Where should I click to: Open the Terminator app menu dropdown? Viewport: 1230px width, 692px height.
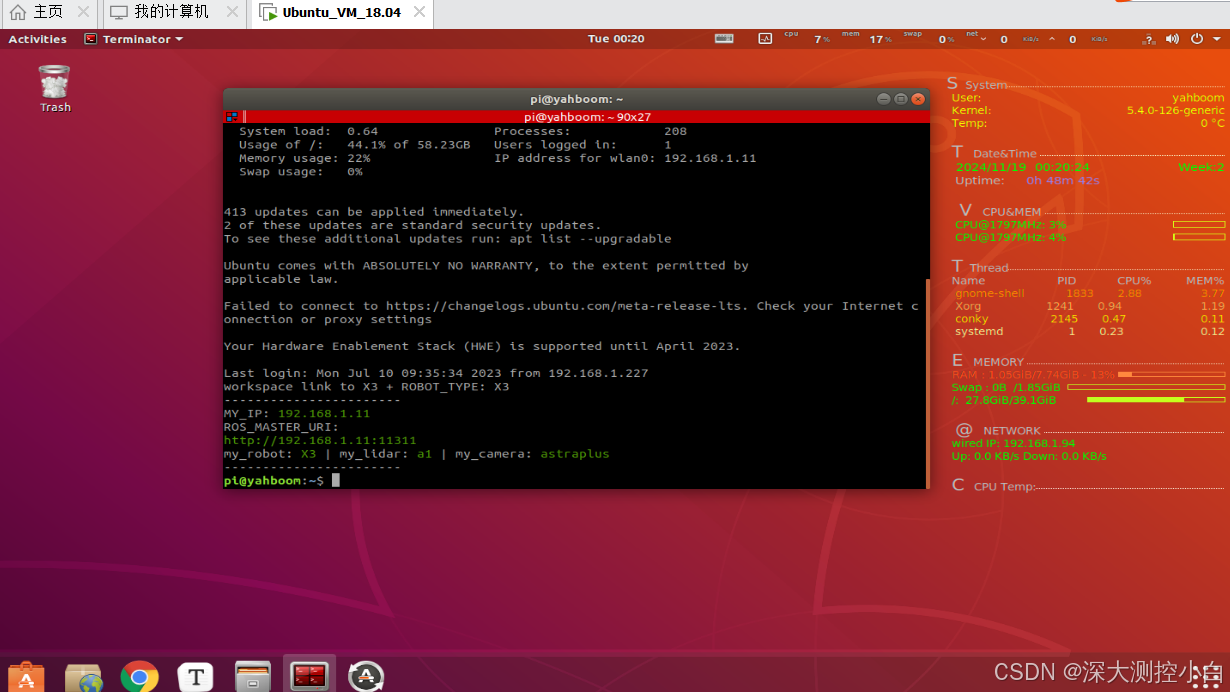(134, 39)
